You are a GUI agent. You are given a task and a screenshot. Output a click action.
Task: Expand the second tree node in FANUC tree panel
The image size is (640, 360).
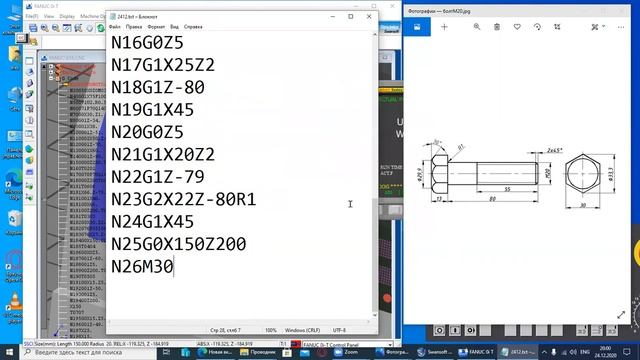pos(51,72)
